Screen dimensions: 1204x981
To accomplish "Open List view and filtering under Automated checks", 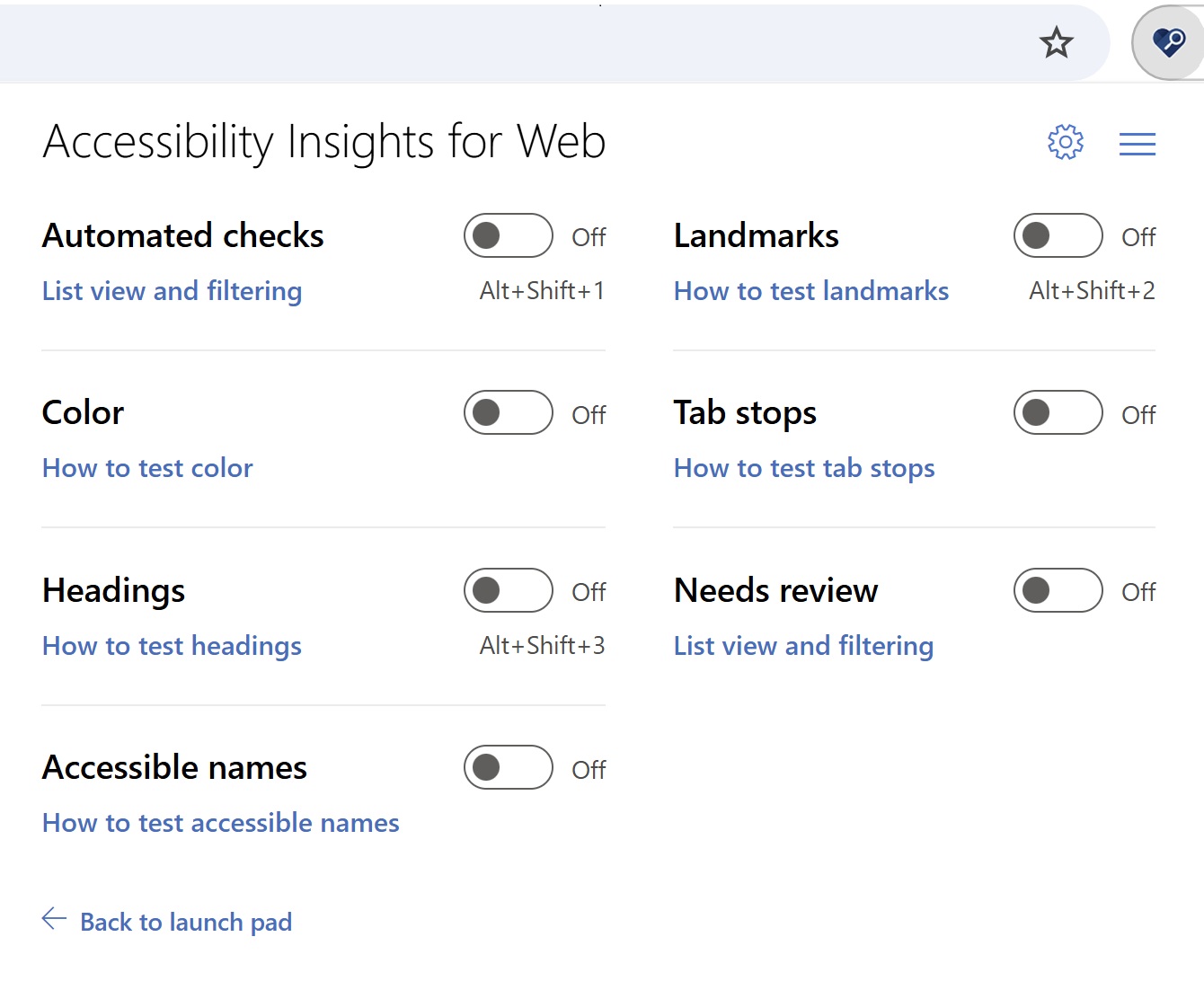I will [x=173, y=291].
